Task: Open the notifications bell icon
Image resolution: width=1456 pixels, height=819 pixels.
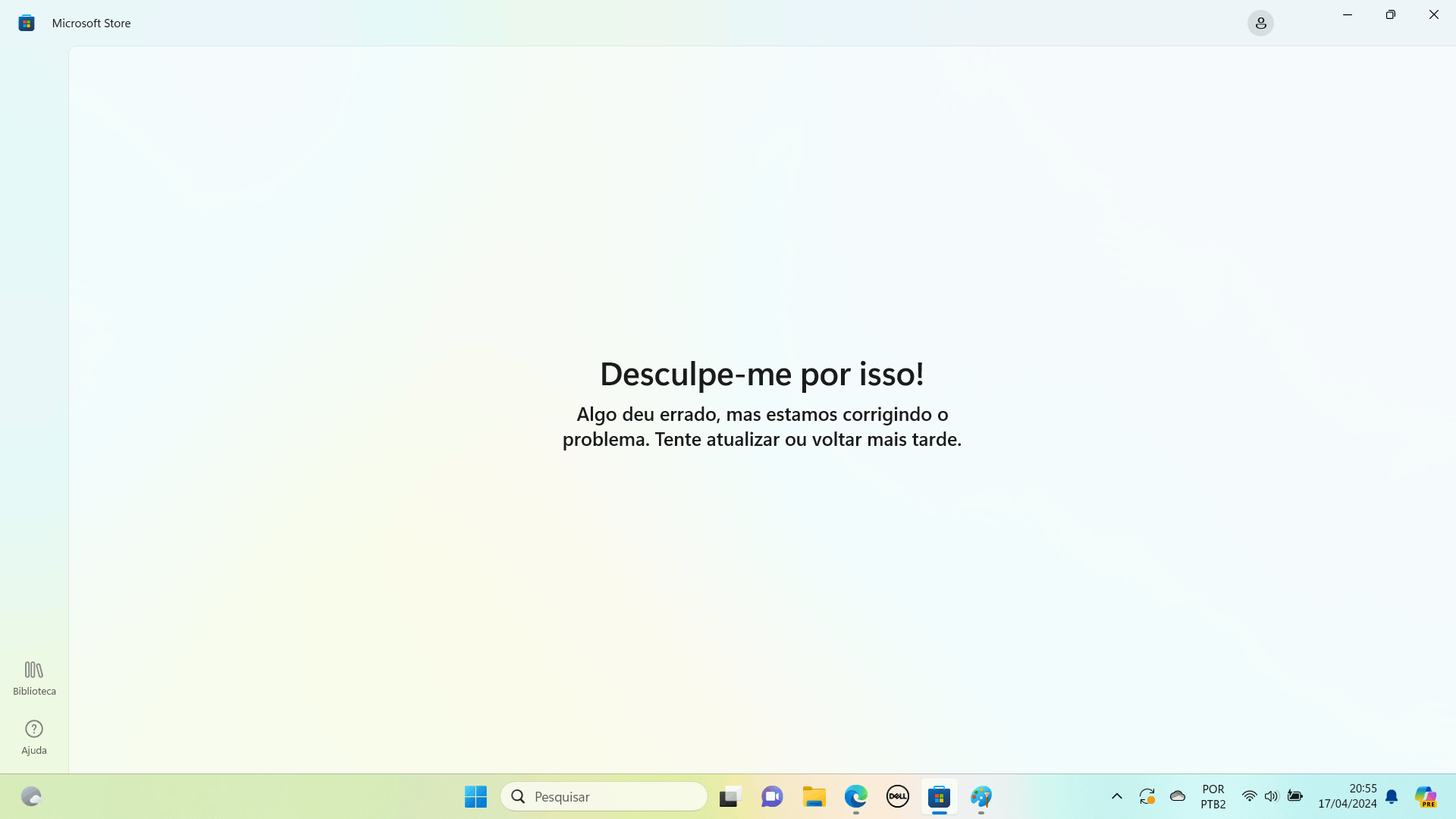Action: pyautogui.click(x=1392, y=796)
